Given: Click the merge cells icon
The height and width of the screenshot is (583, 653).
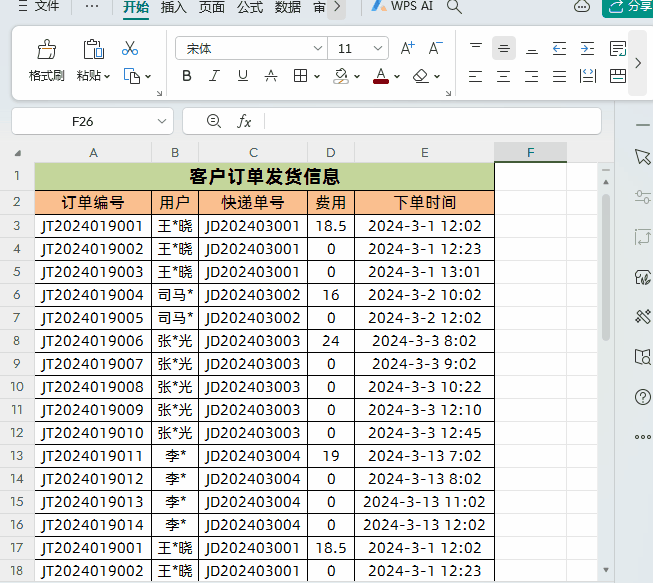Looking at the screenshot, I should [618, 76].
